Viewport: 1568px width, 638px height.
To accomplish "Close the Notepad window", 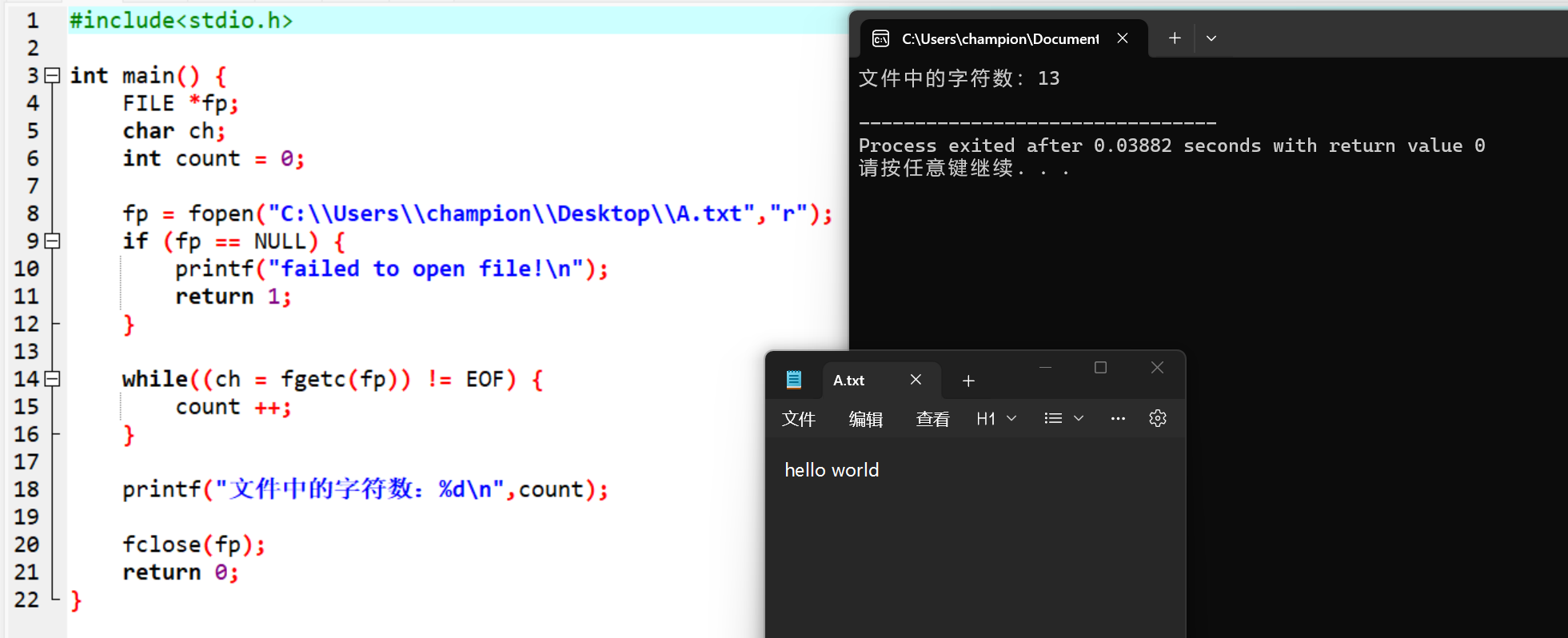I will (1157, 368).
